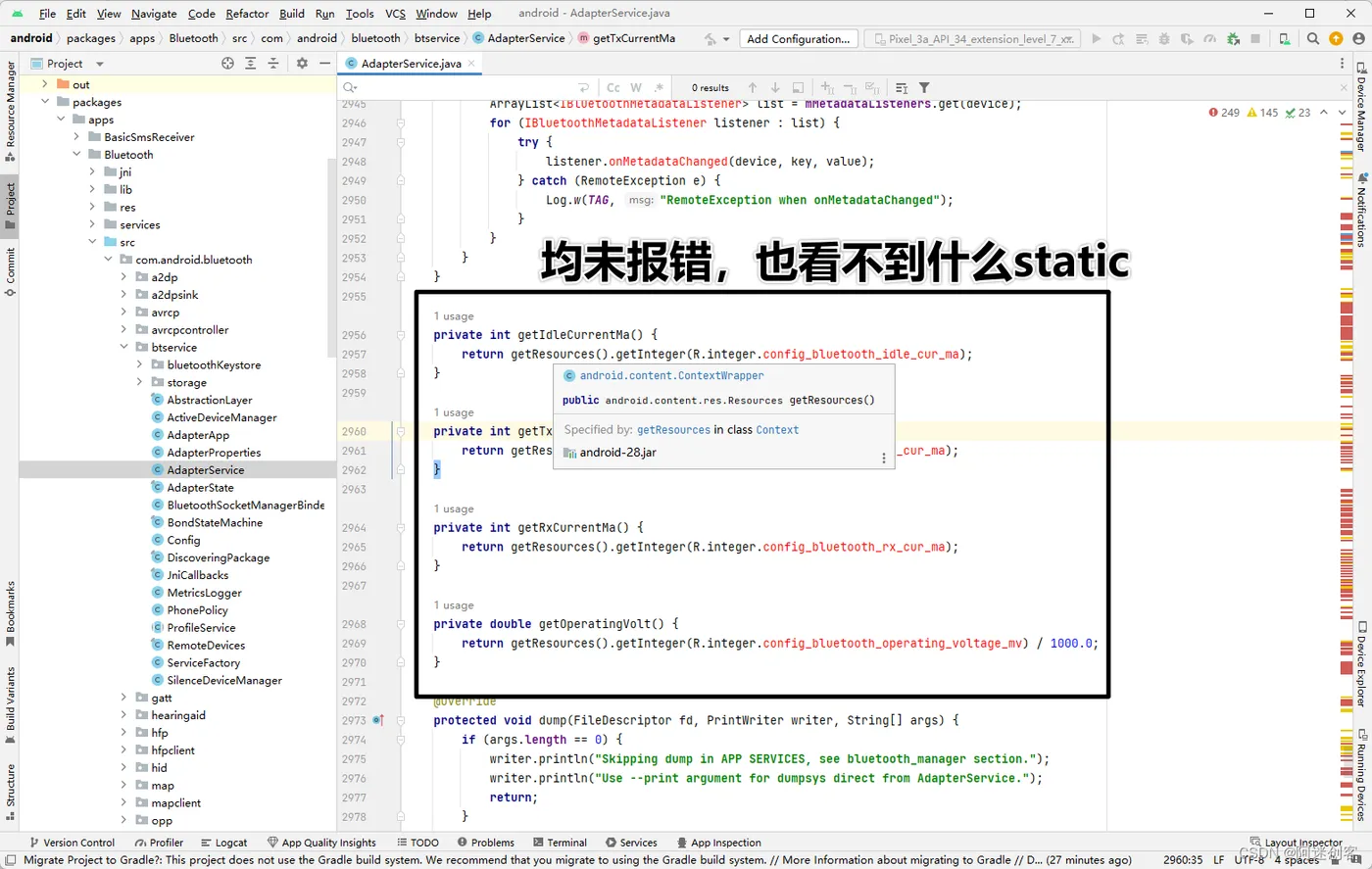This screenshot has height=869, width=1372.
Task: Click android.content.ContextWrapper link
Action: pyautogui.click(x=671, y=376)
